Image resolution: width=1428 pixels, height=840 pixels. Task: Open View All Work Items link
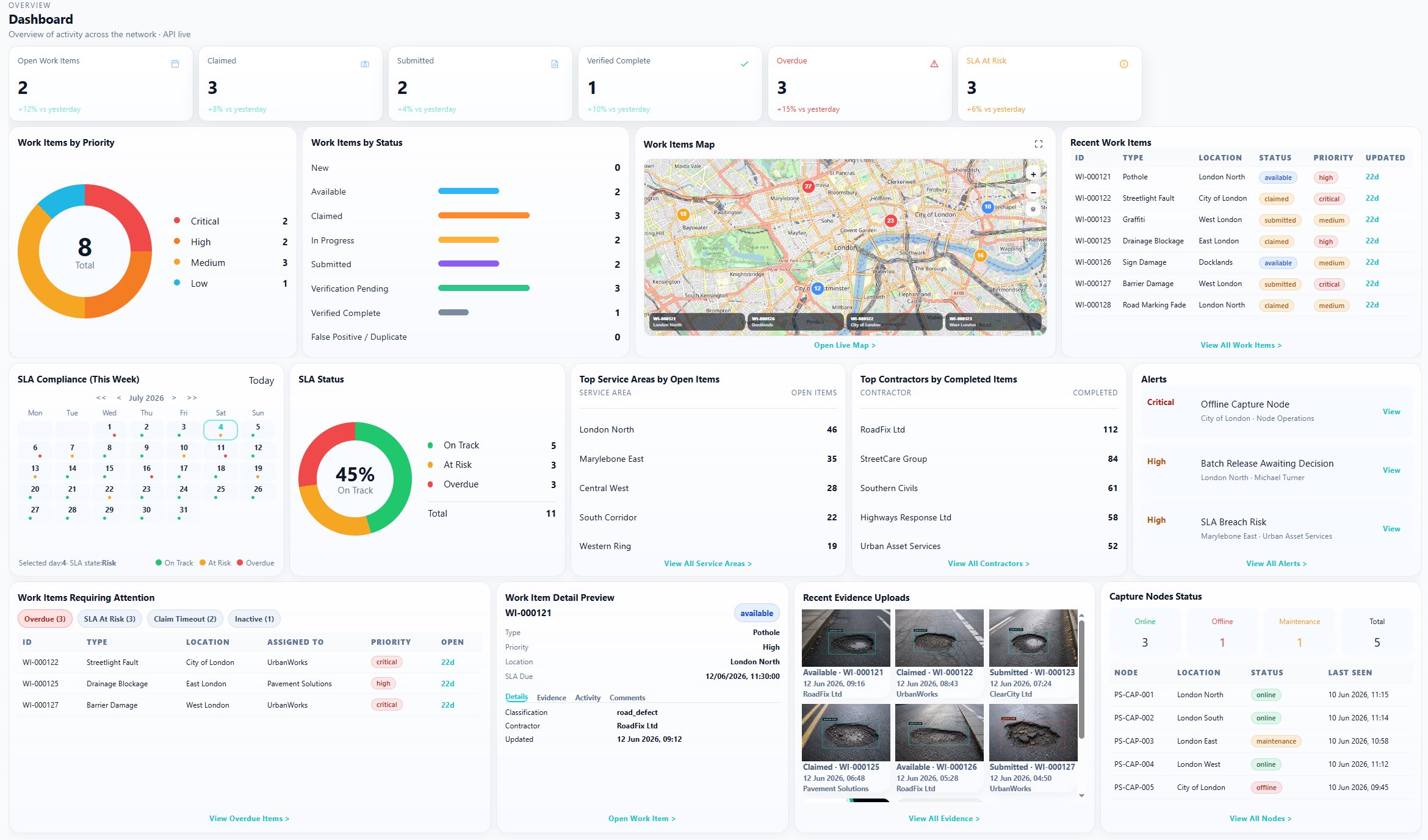tap(1241, 345)
